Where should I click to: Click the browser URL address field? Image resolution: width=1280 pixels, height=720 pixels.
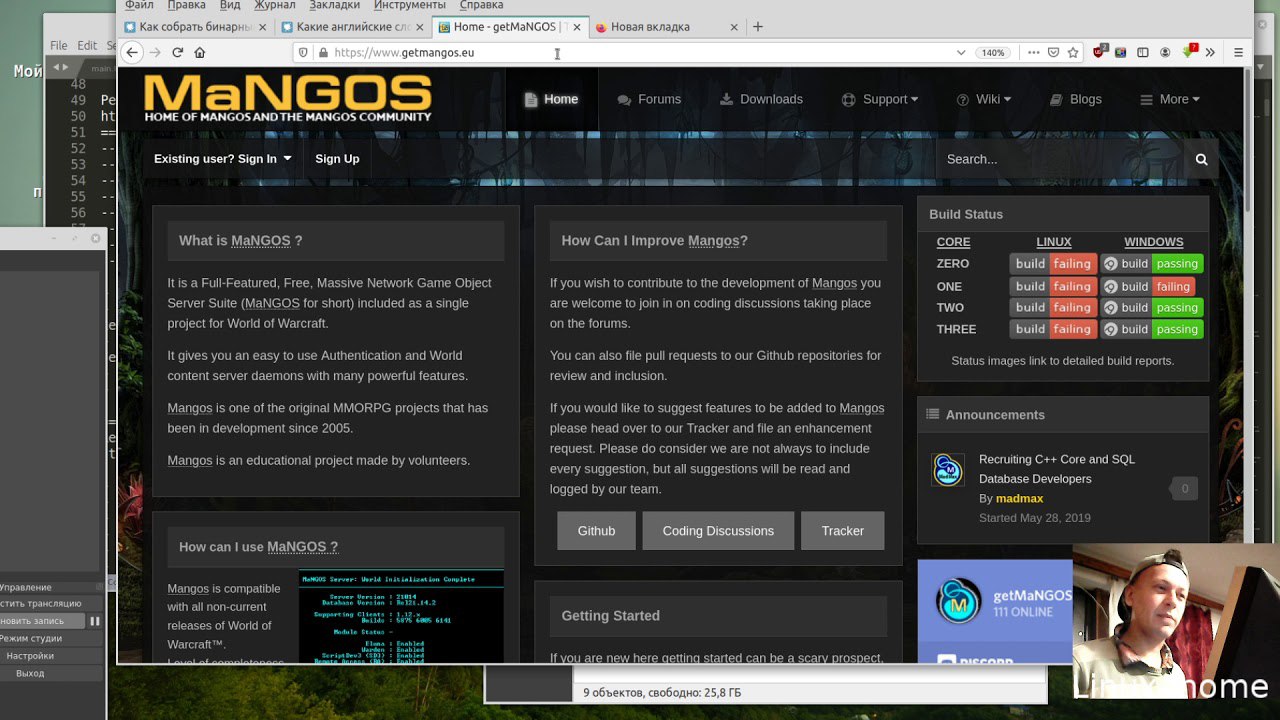(x=640, y=52)
